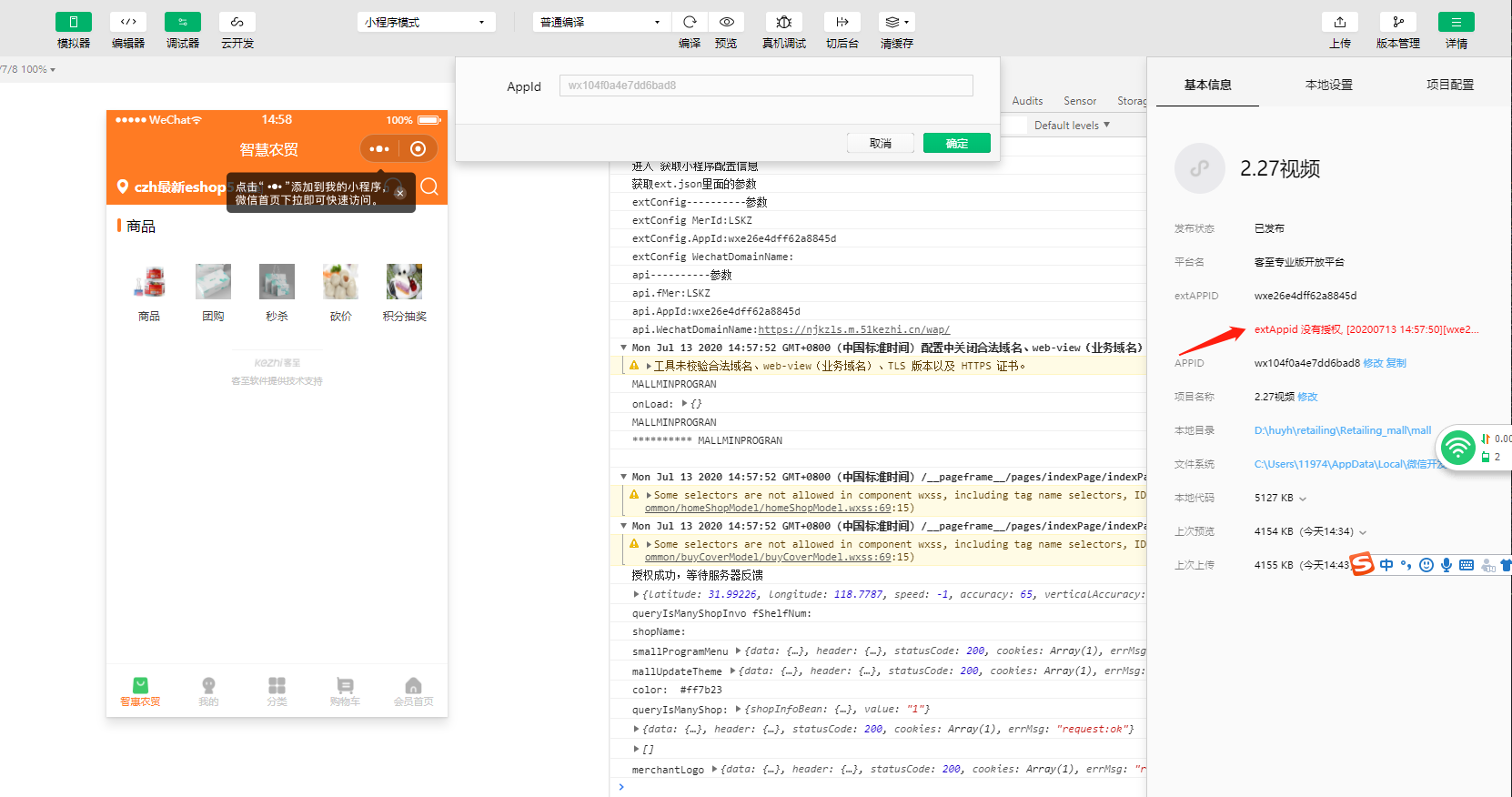The image size is (1512, 797).
Task: Expand the 工具未校验合法域名 warning
Action: tap(649, 366)
